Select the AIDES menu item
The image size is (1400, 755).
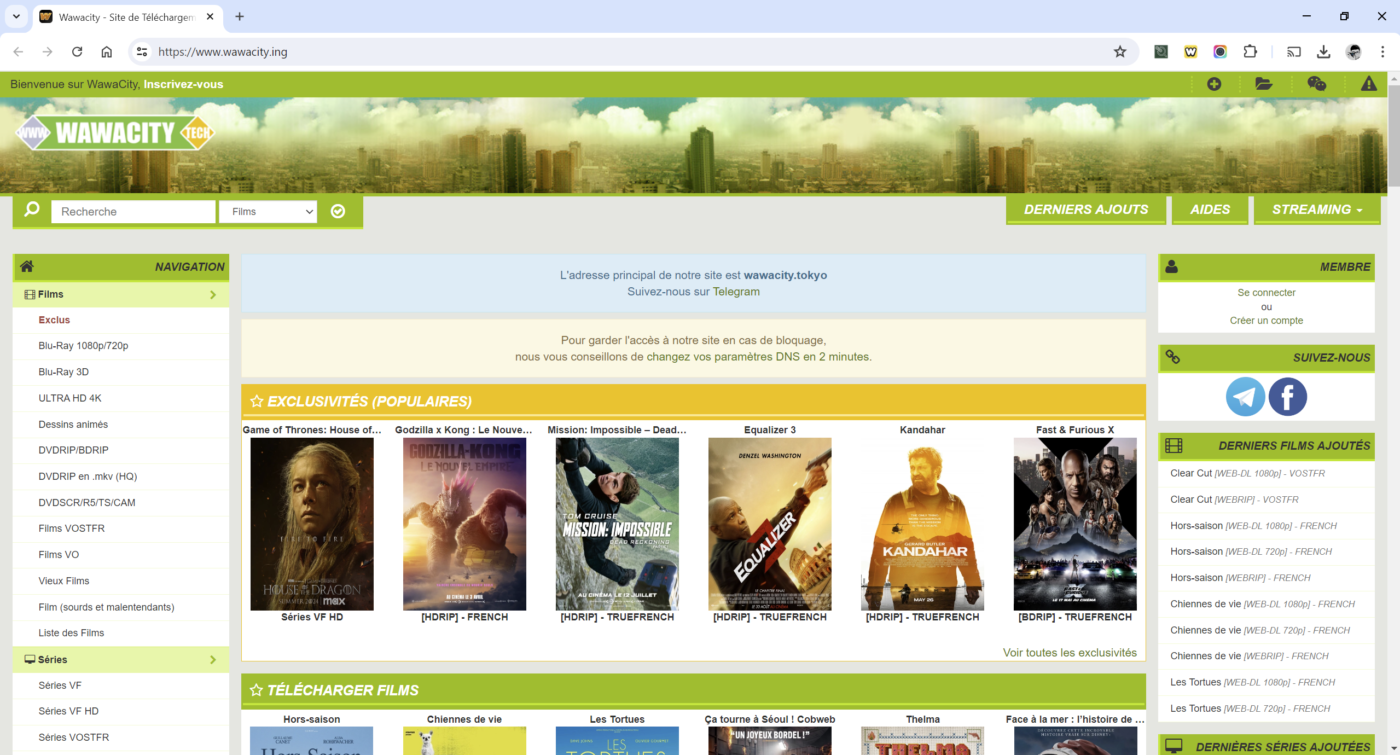pyautogui.click(x=1210, y=210)
